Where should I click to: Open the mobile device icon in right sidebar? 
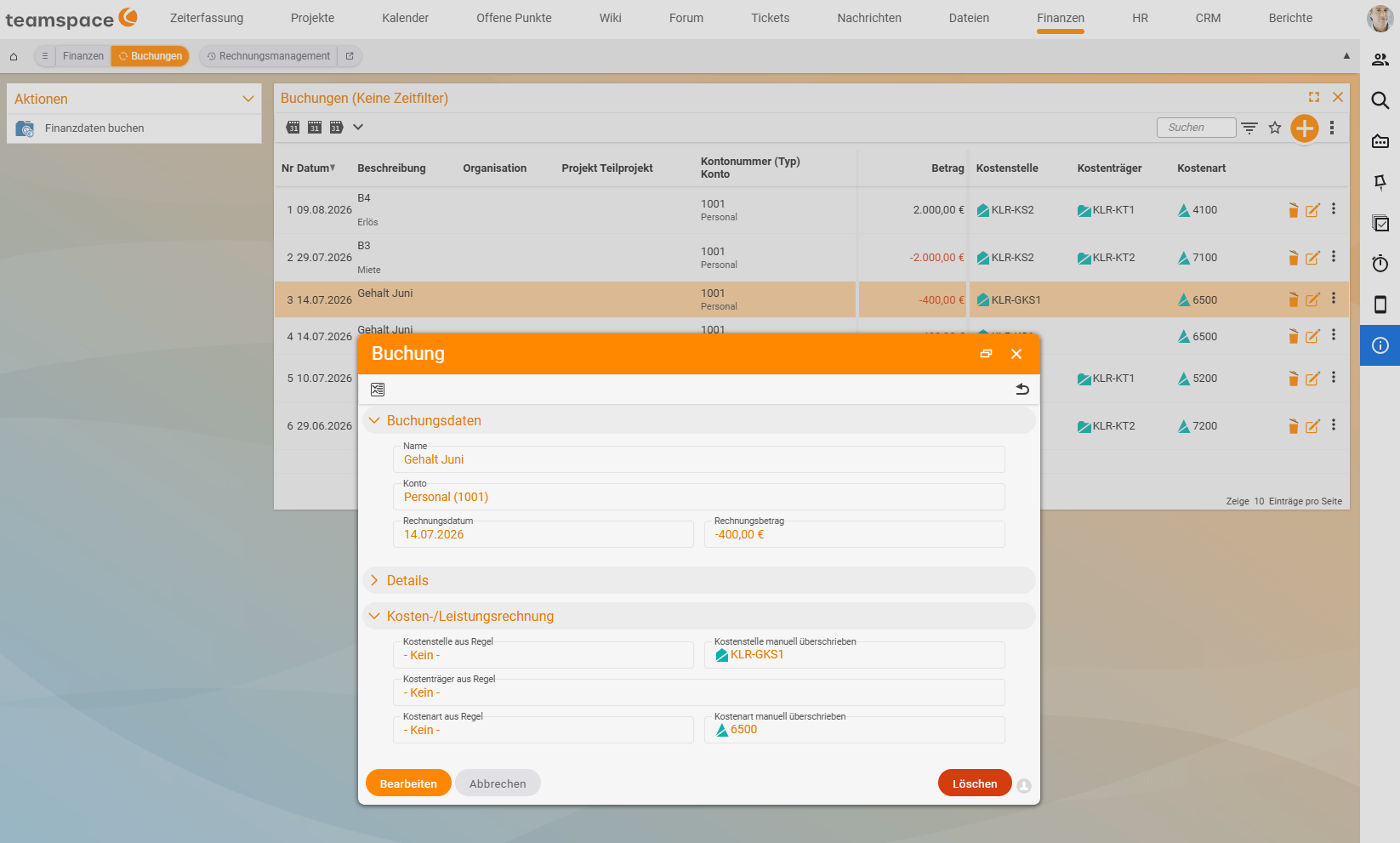(1380, 305)
